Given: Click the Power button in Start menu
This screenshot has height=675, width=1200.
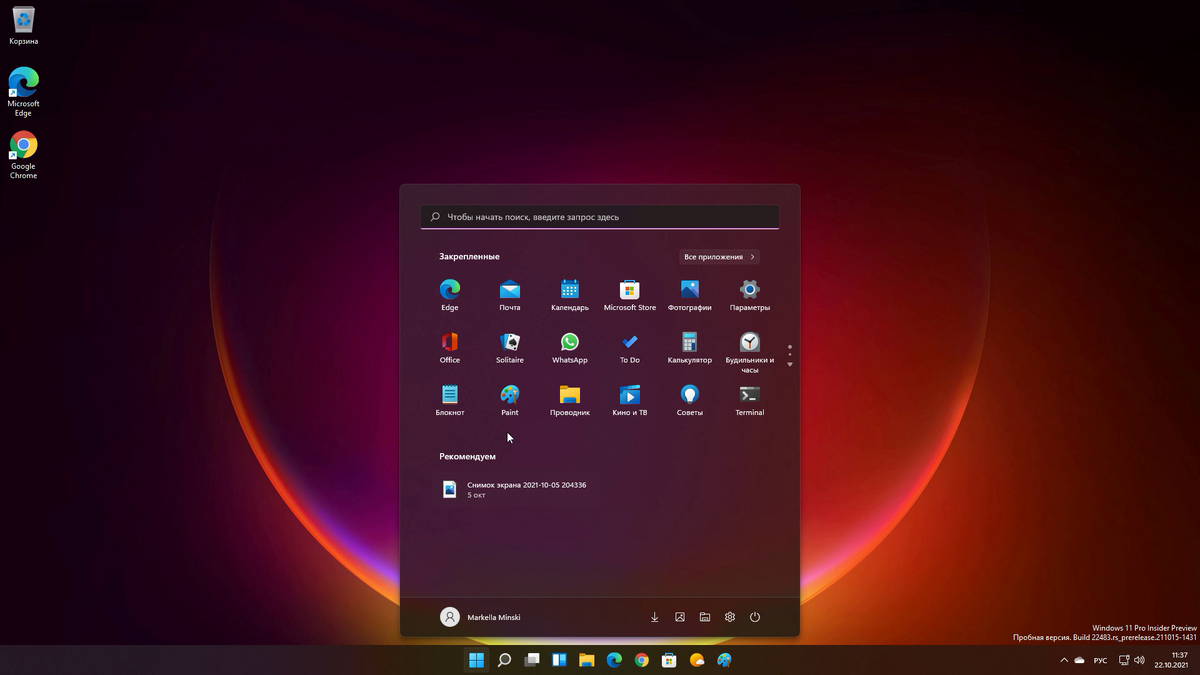Looking at the screenshot, I should coord(755,617).
